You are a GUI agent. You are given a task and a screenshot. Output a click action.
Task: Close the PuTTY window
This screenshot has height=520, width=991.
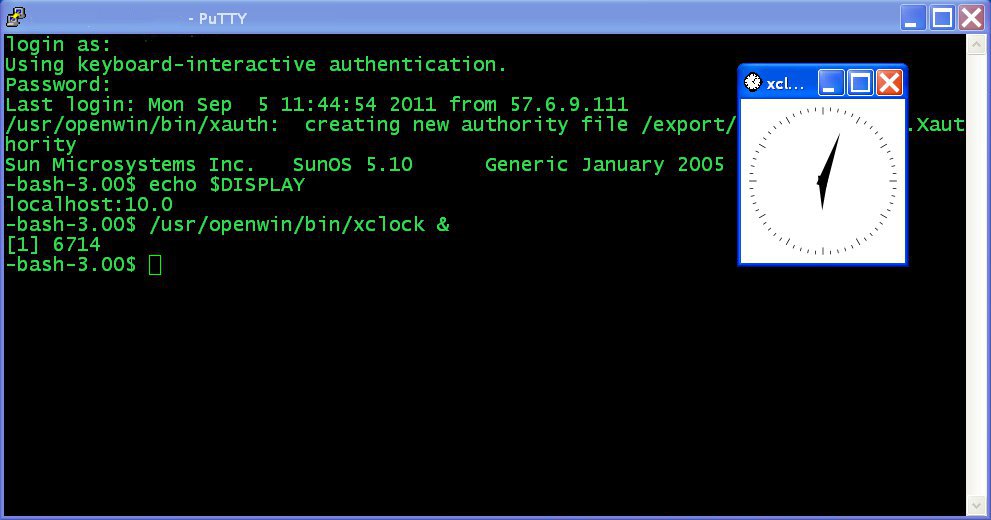[972, 18]
